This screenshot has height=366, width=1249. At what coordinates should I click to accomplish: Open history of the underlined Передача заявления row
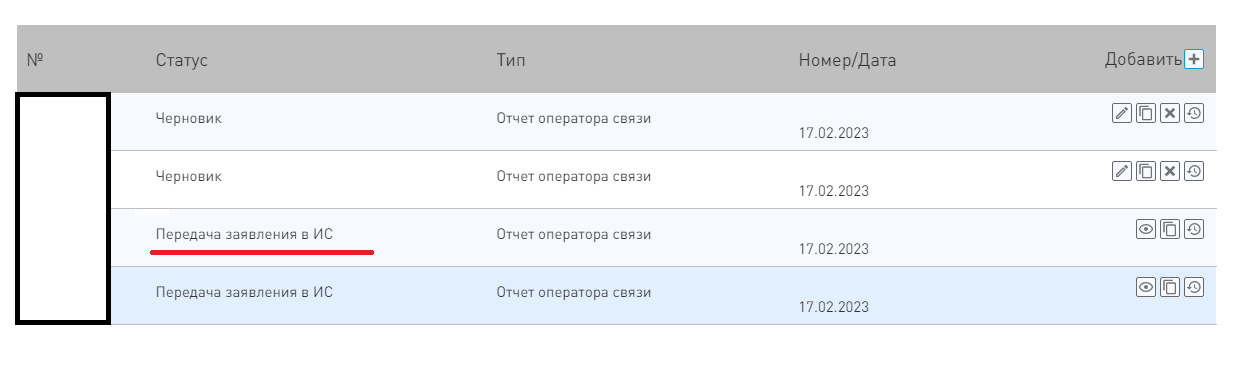tap(1194, 229)
